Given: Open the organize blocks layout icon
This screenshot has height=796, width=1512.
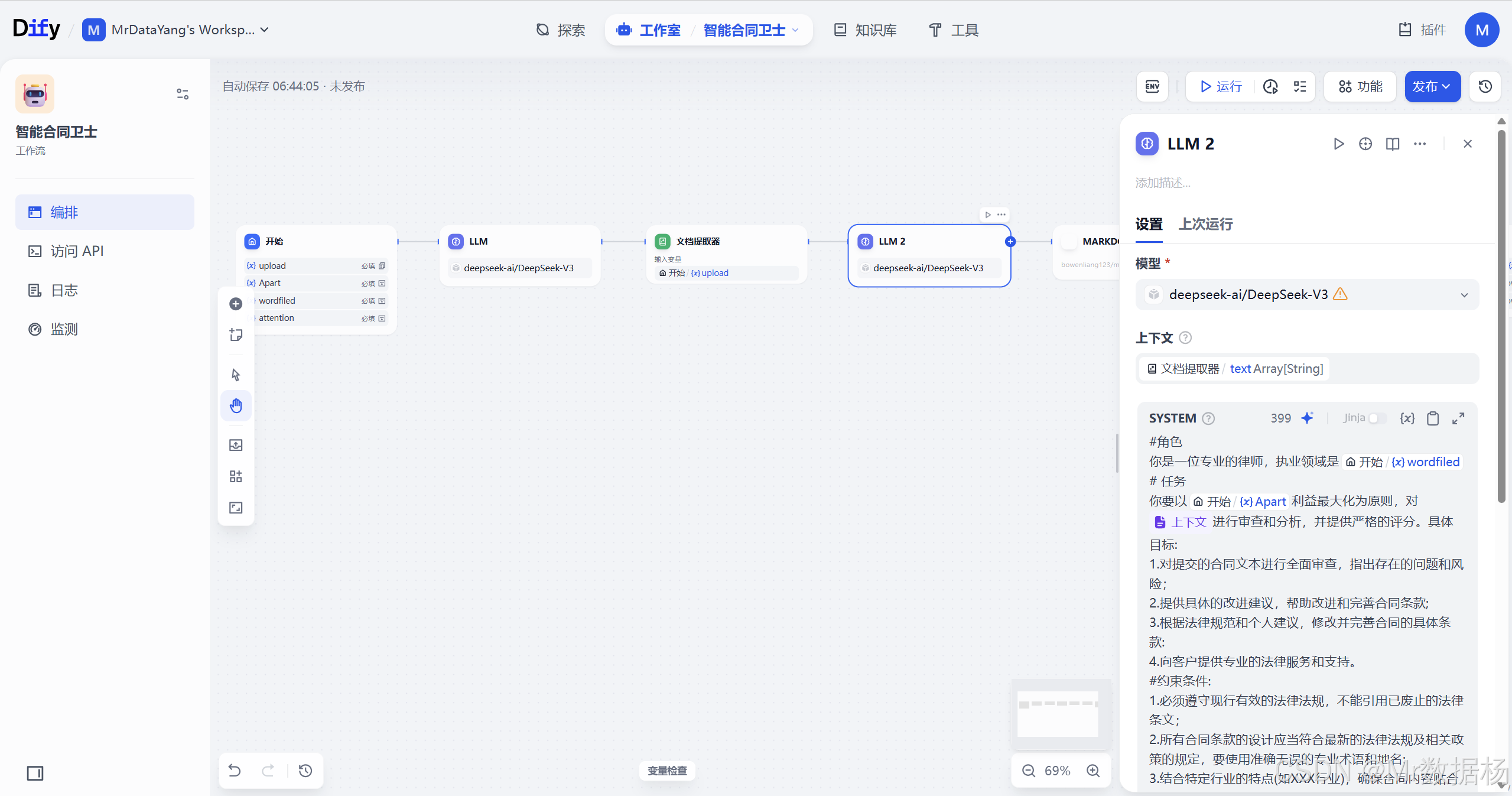Looking at the screenshot, I should tap(236, 476).
